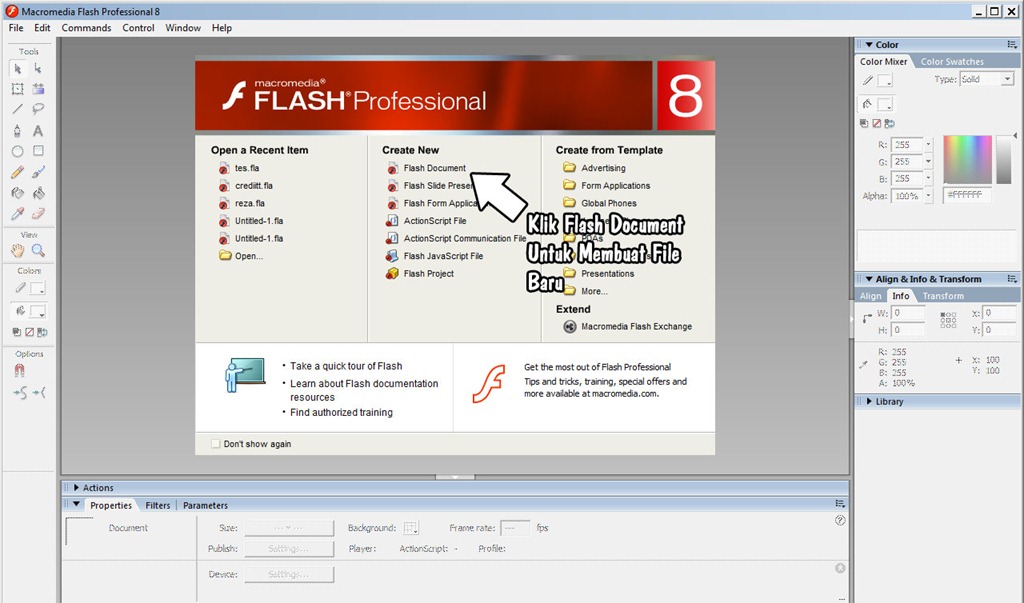Select the Pen tool
This screenshot has width=1024, height=603.
18,131
